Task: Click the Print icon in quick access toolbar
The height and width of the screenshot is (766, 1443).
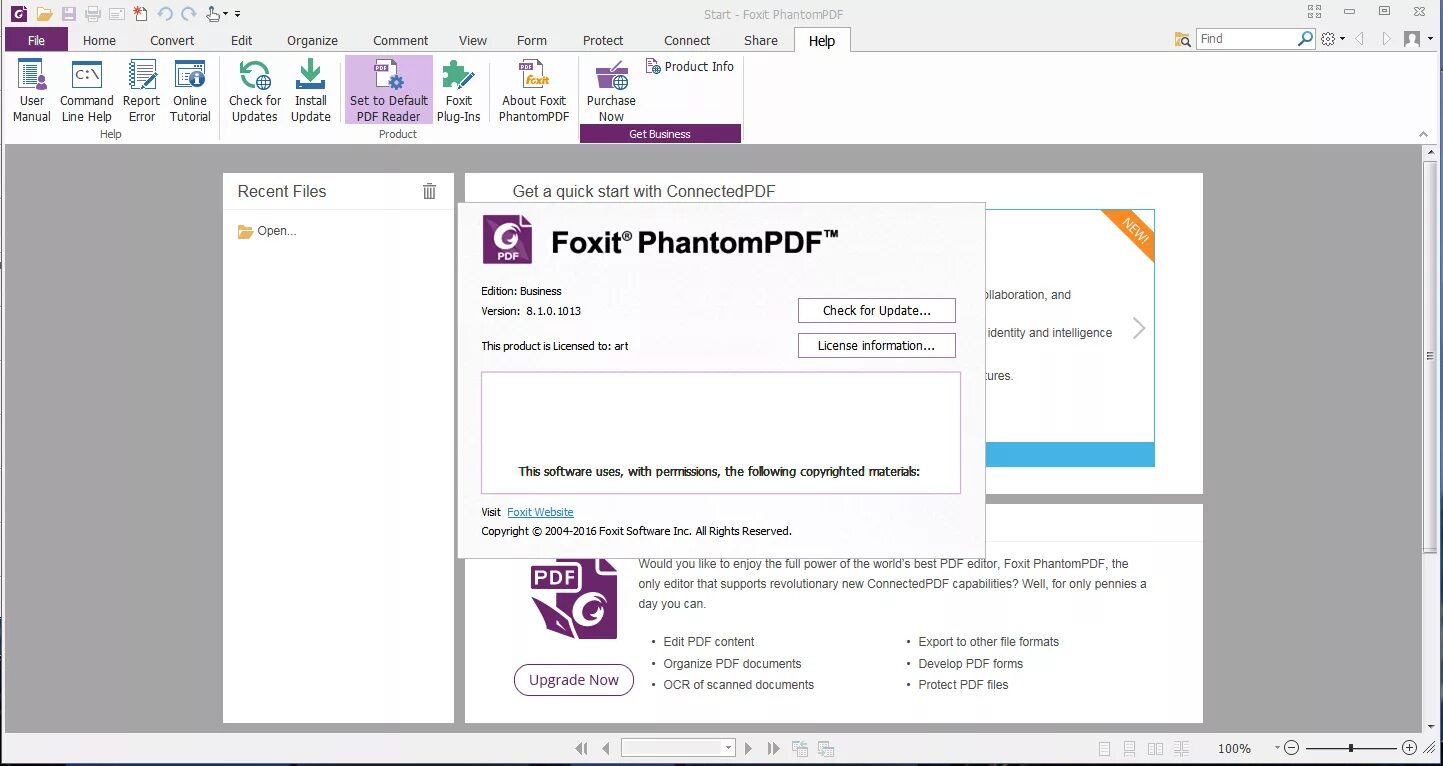Action: tap(92, 14)
